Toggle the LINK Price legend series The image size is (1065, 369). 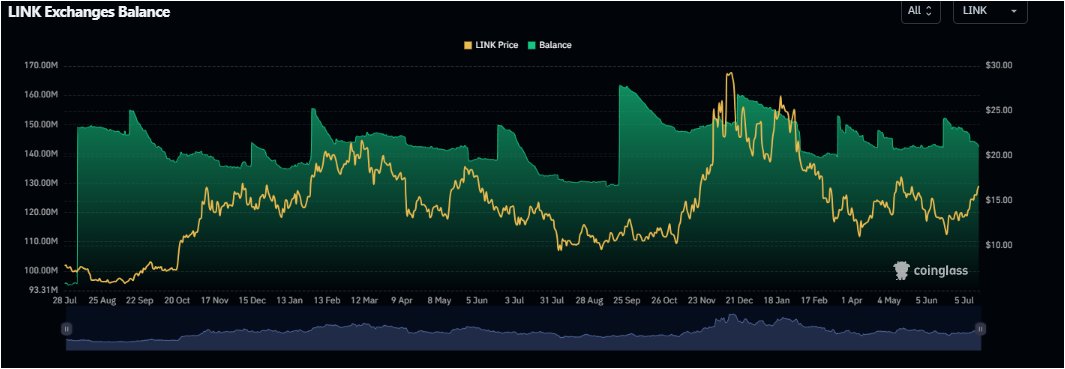point(491,45)
